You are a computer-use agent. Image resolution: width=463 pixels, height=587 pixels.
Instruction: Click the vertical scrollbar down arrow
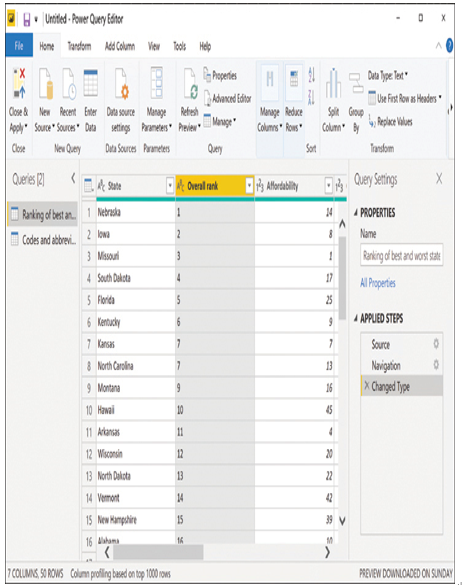click(x=342, y=520)
